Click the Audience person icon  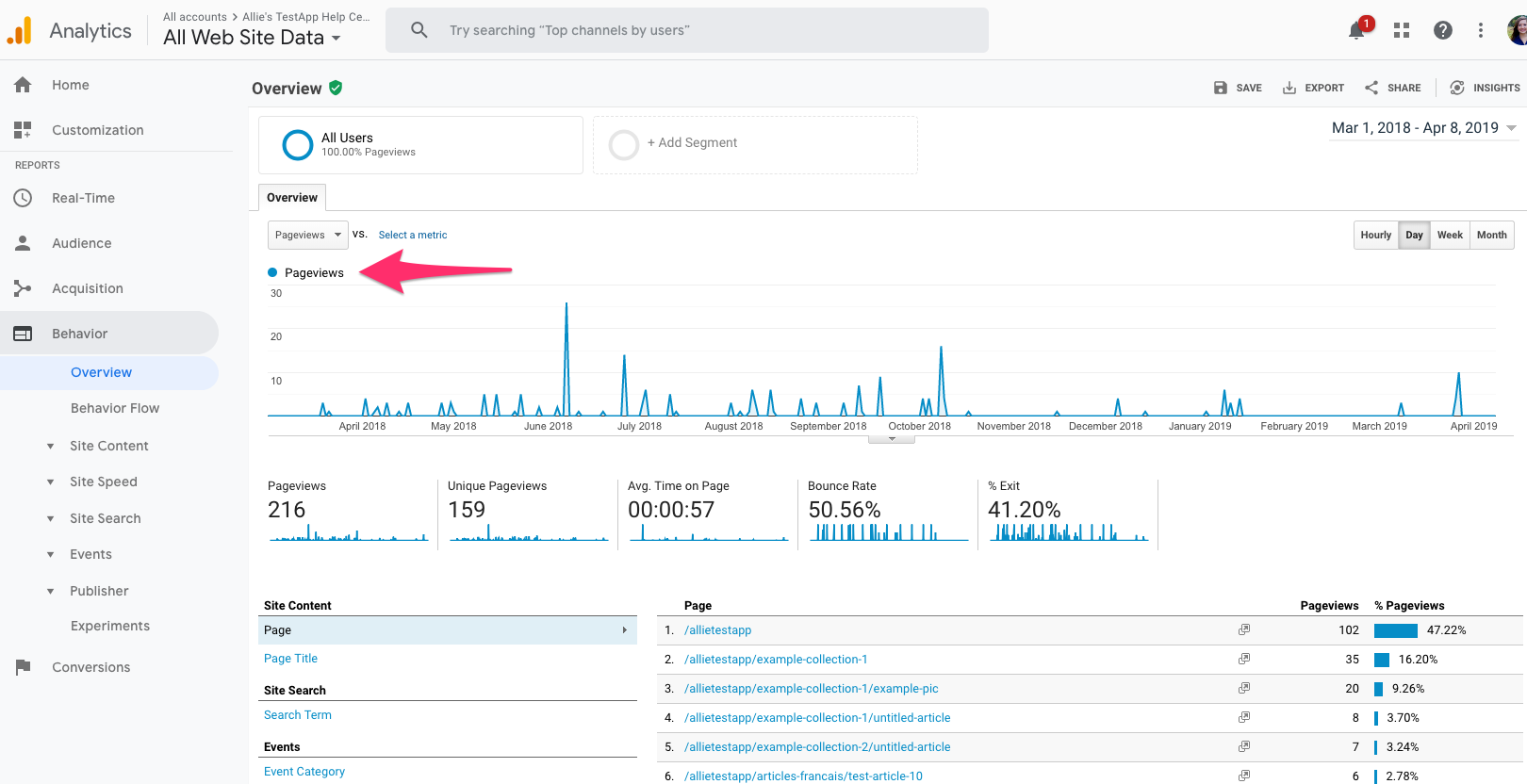pos(23,243)
